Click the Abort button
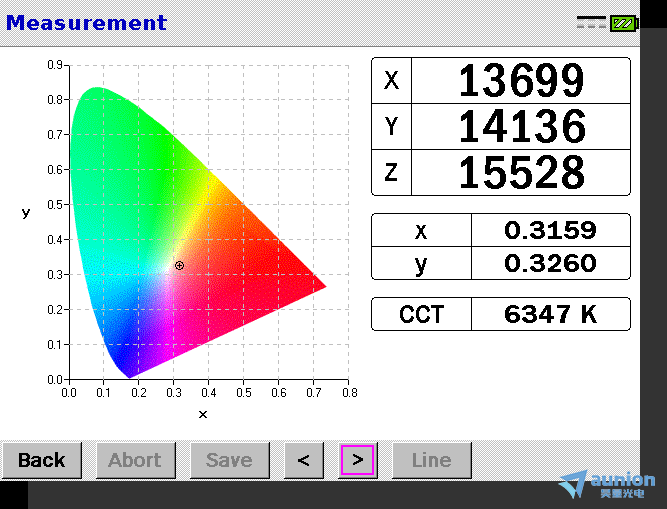 (x=136, y=460)
